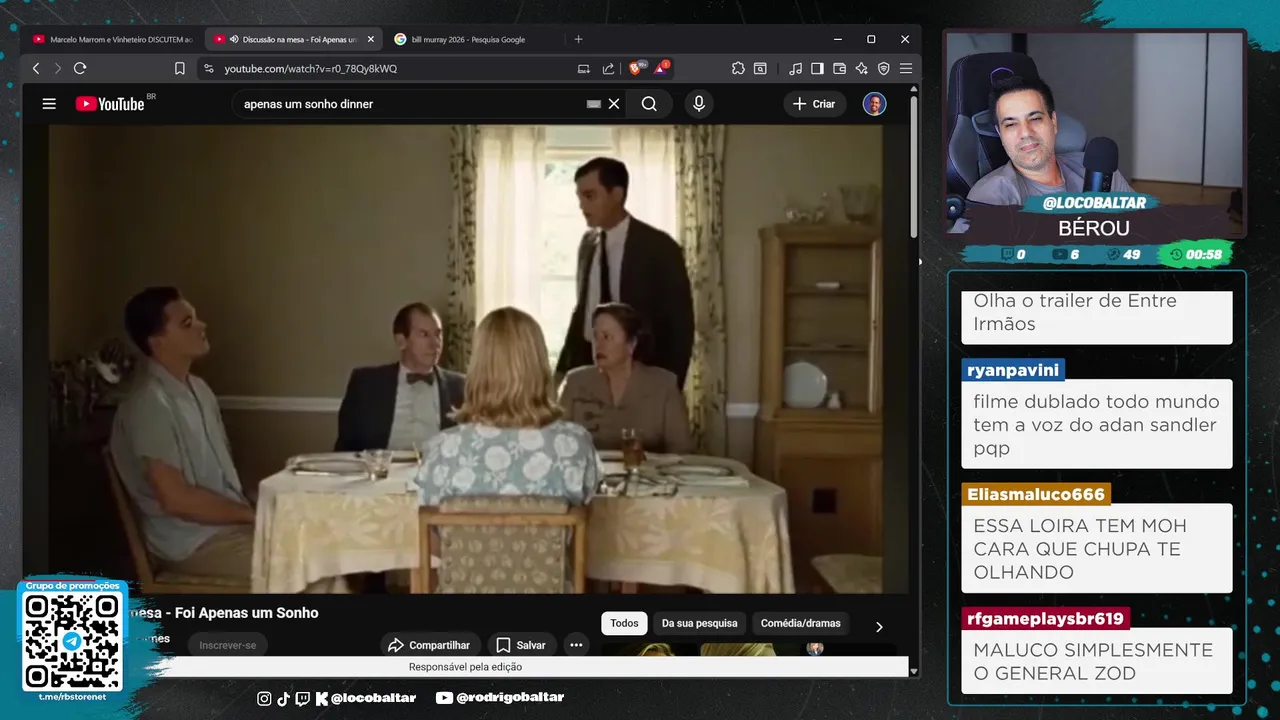
Task: Open the YouTube guide hamburger menu
Action: click(49, 104)
